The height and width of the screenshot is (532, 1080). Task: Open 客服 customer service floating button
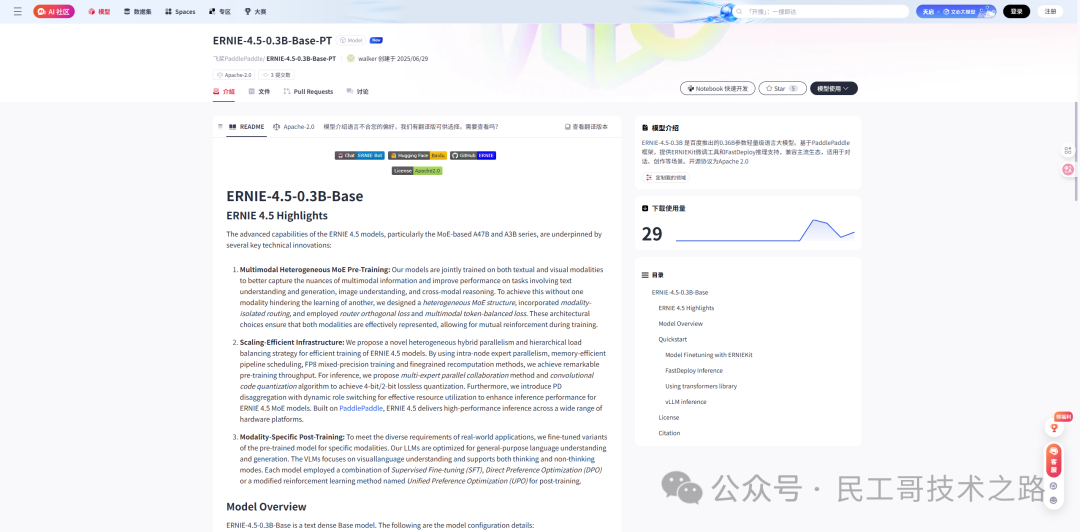click(1053, 460)
